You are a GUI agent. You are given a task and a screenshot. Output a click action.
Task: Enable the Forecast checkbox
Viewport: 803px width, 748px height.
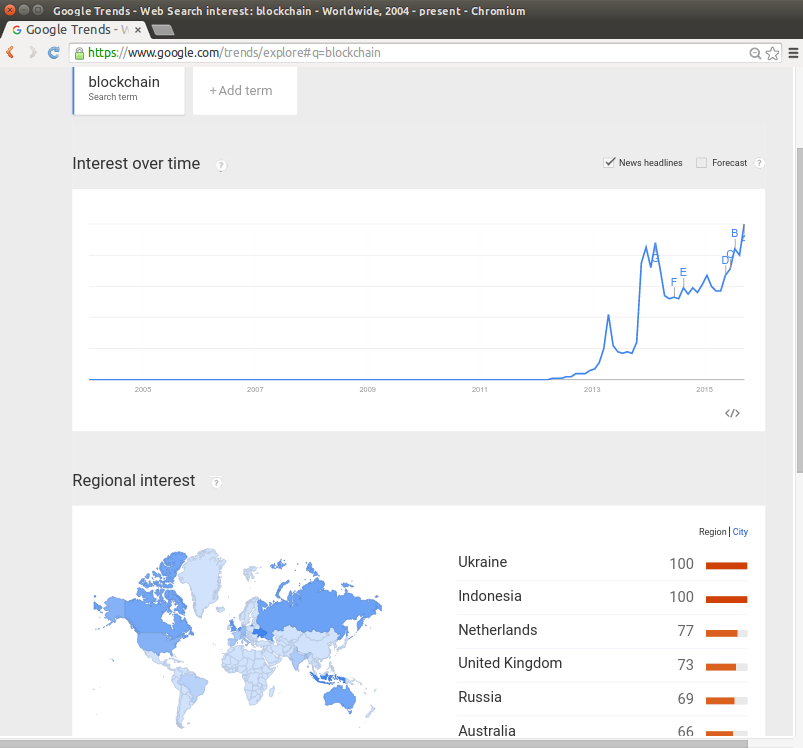pos(701,163)
